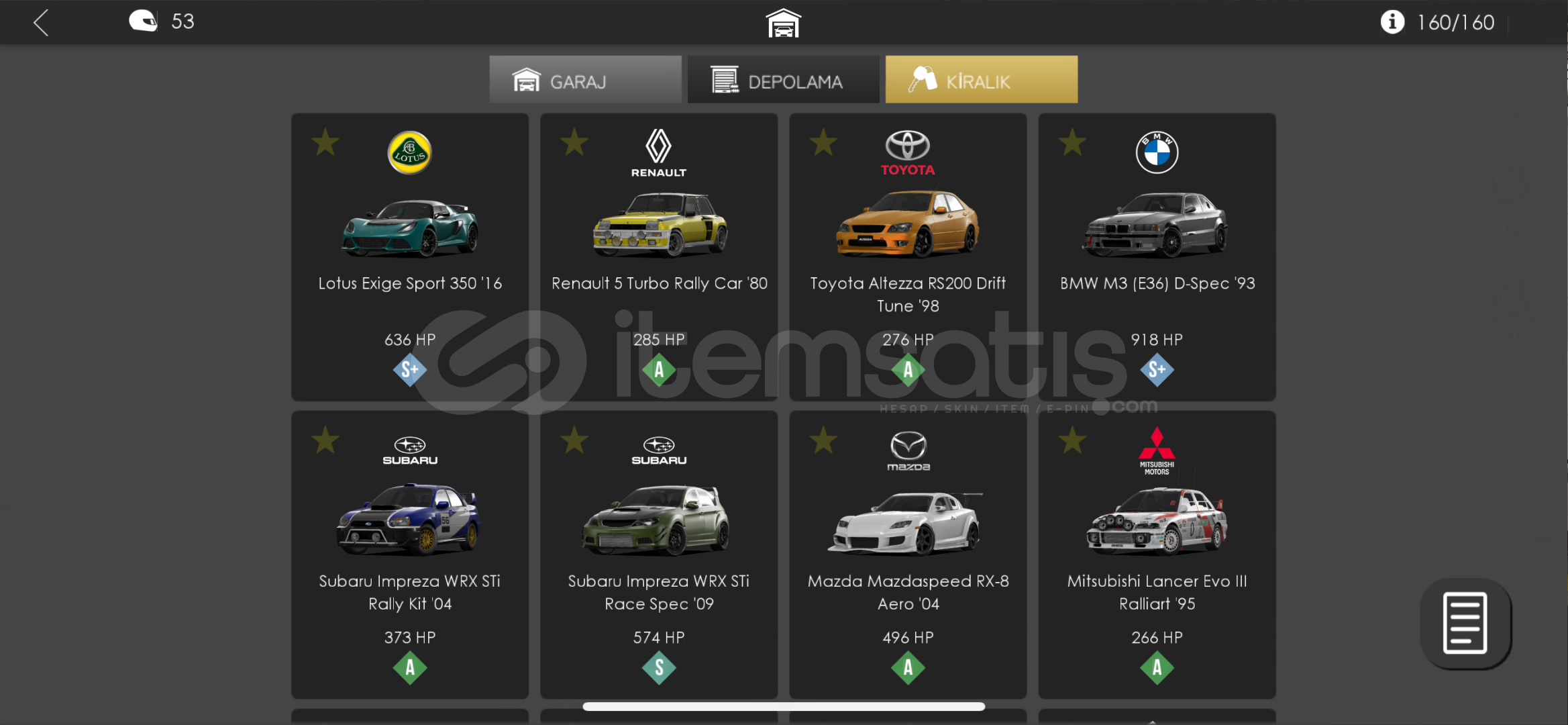1568x725 pixels.
Task: Switch to the DEPOLAMA tab
Action: tap(783, 80)
